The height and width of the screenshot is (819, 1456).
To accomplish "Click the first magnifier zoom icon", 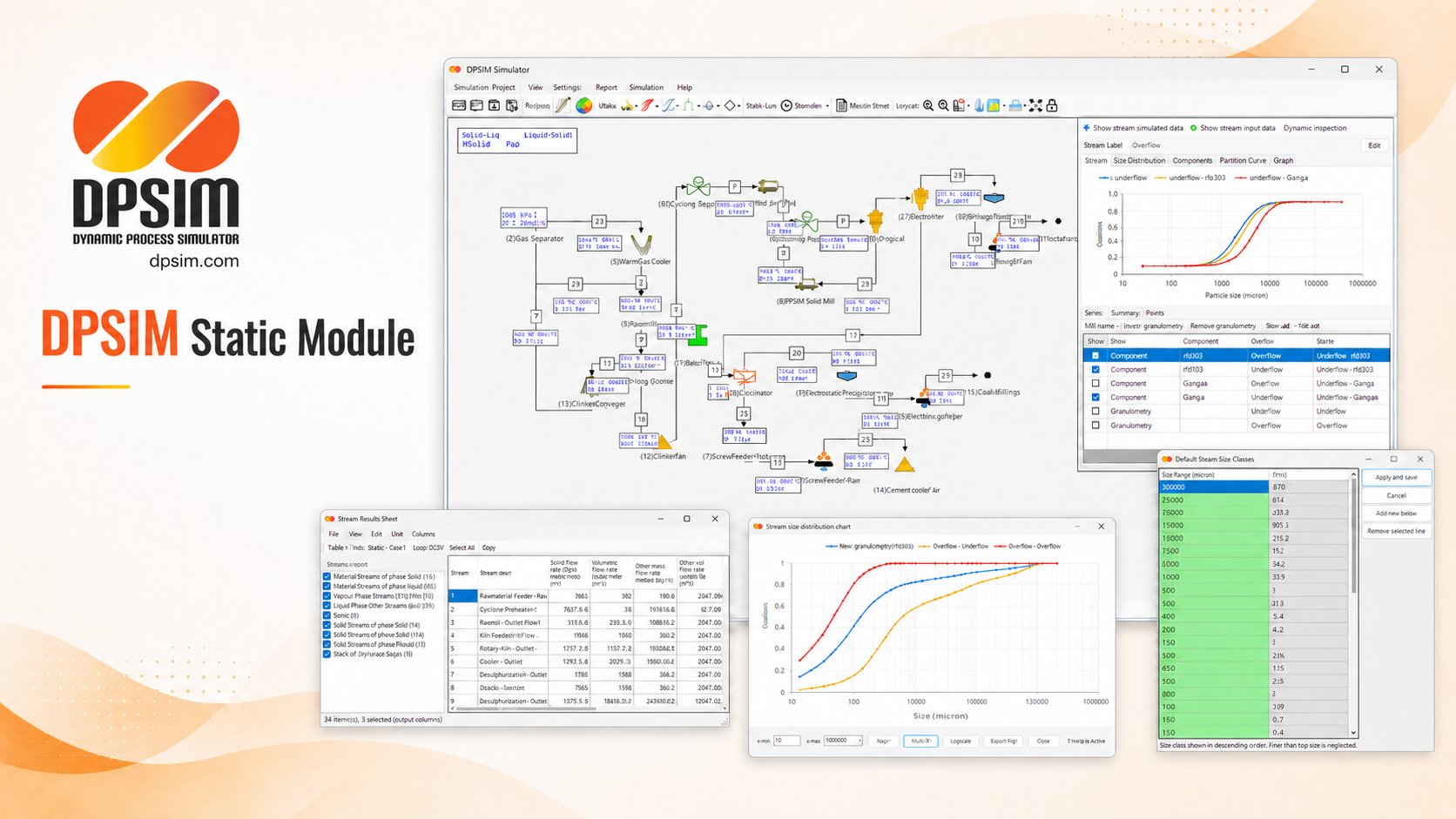I will (x=928, y=105).
